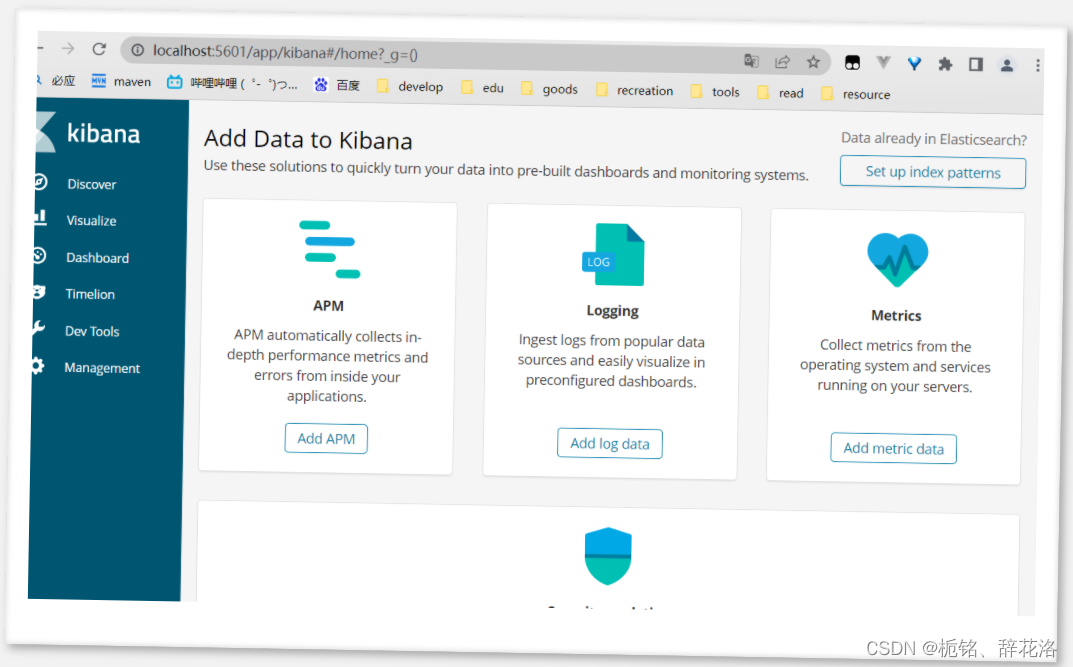
Task: Open Management settings in sidebar
Action: pos(102,368)
